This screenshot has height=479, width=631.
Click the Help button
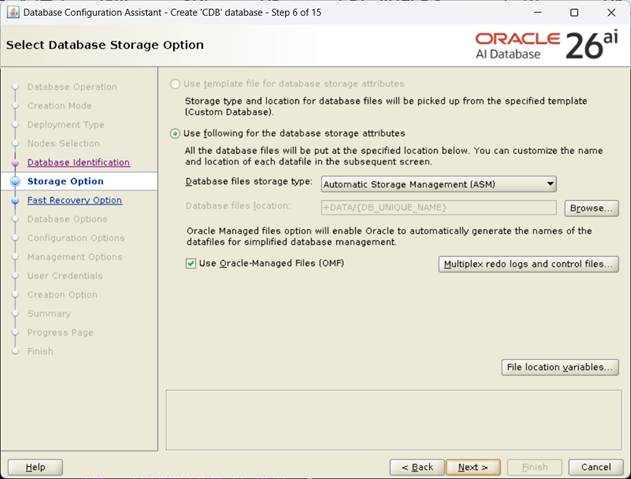pos(35,467)
